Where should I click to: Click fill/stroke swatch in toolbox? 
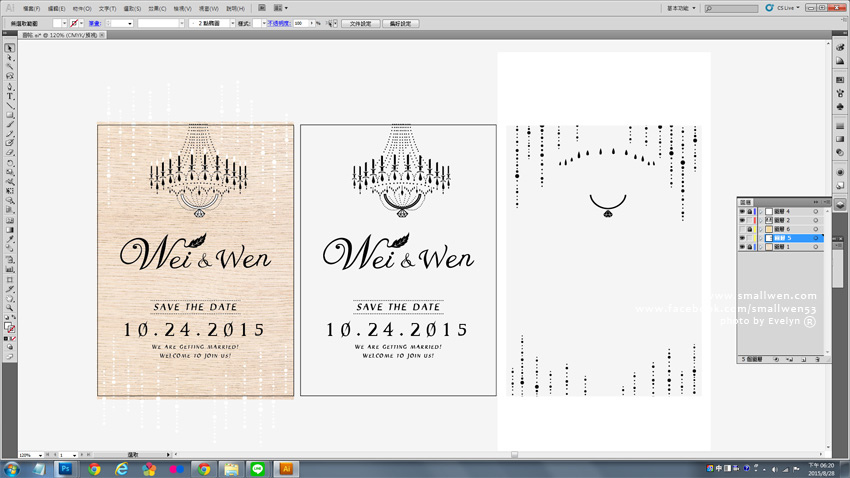(x=9, y=327)
